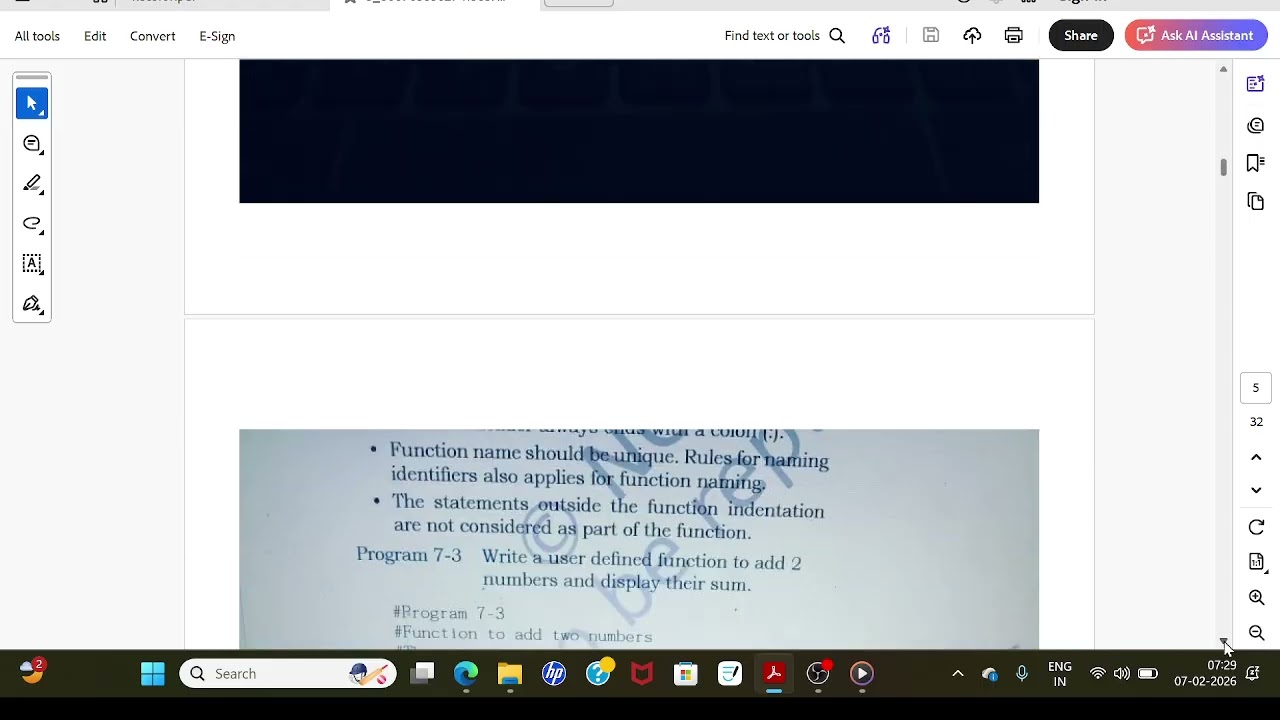Screen dimensions: 1280x720
Task: Open the Comments side panel icon
Action: point(1256,125)
